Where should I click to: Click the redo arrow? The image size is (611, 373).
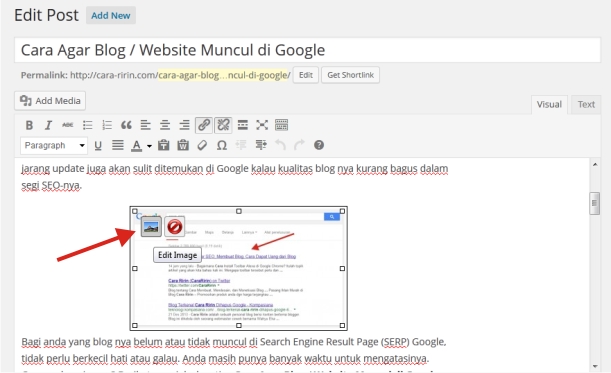(x=299, y=145)
